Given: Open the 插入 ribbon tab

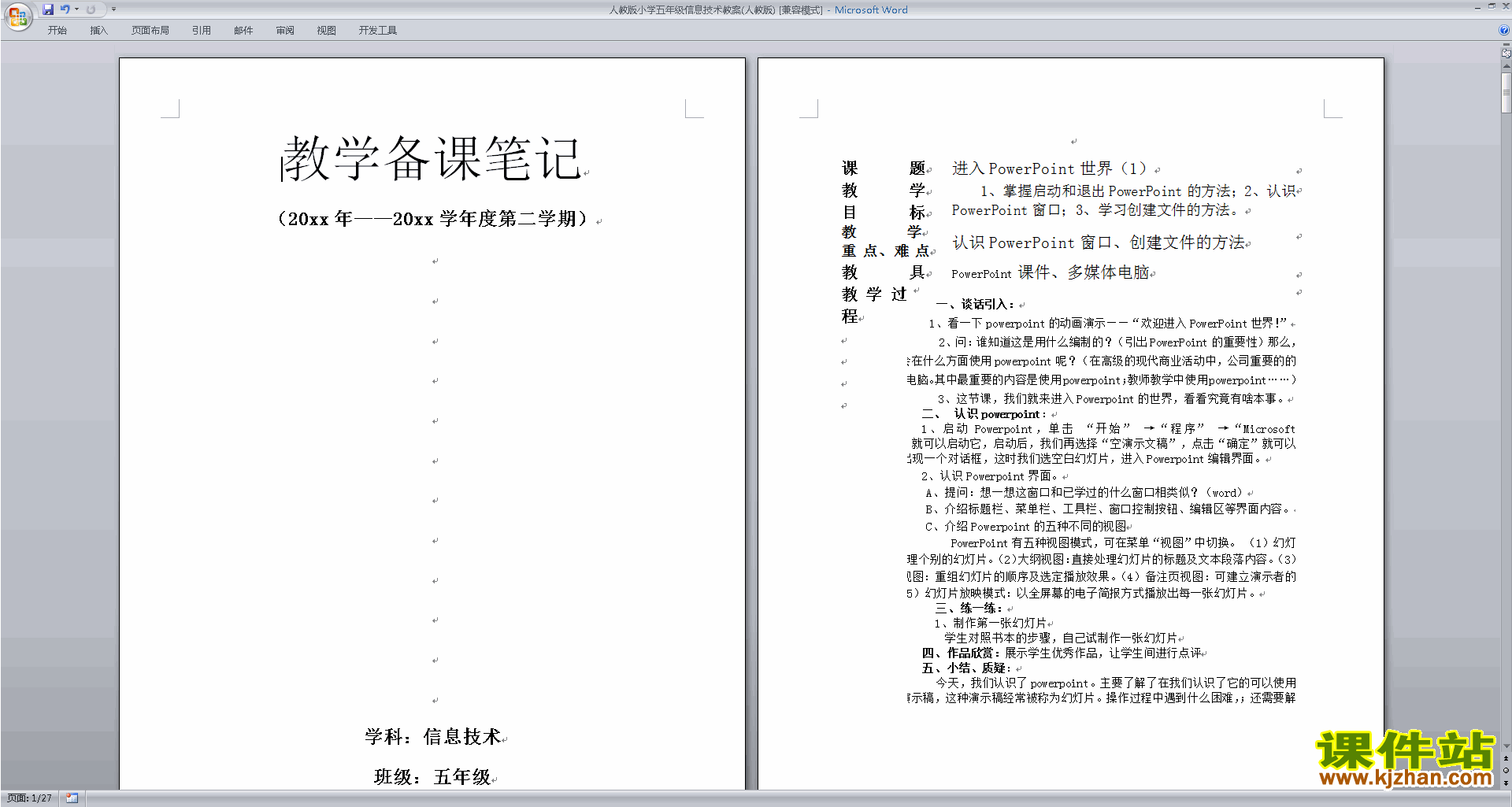Looking at the screenshot, I should tap(98, 31).
